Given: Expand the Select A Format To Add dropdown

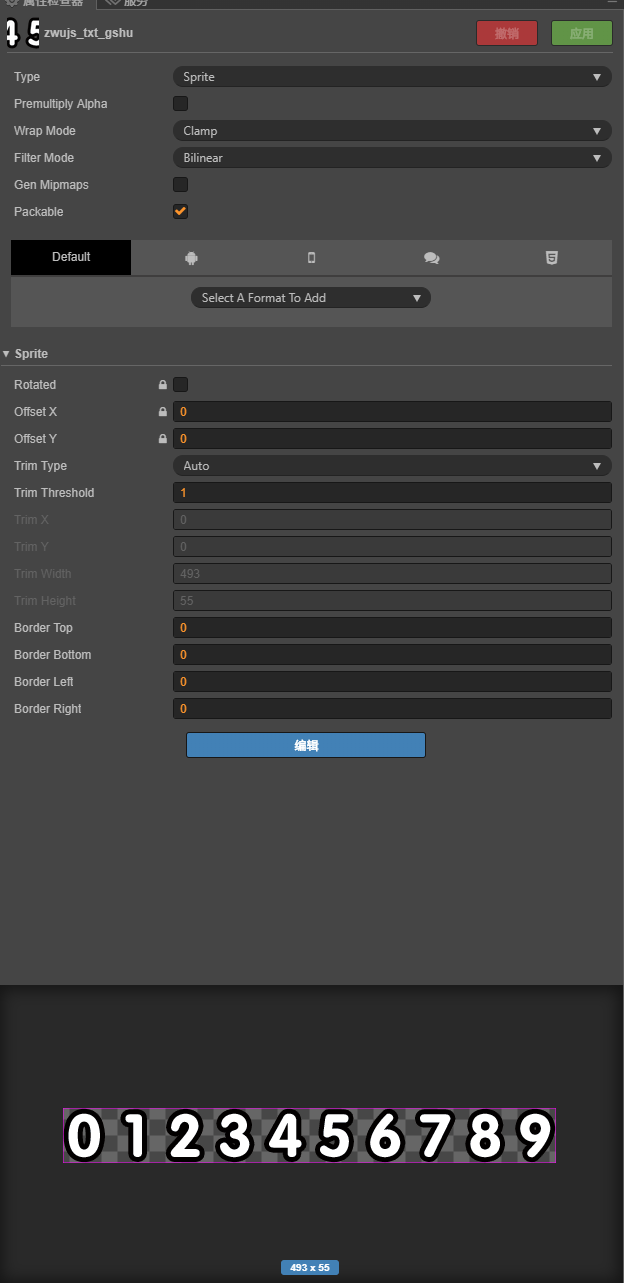Looking at the screenshot, I should tap(310, 298).
